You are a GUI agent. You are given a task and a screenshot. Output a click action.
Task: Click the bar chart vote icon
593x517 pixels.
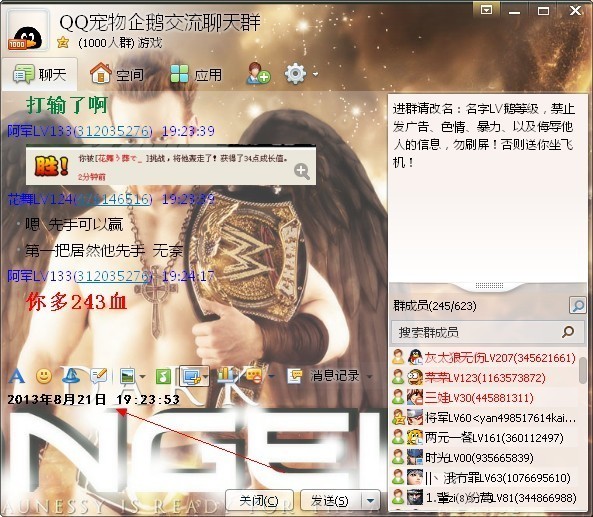pyautogui.click(x=226, y=376)
